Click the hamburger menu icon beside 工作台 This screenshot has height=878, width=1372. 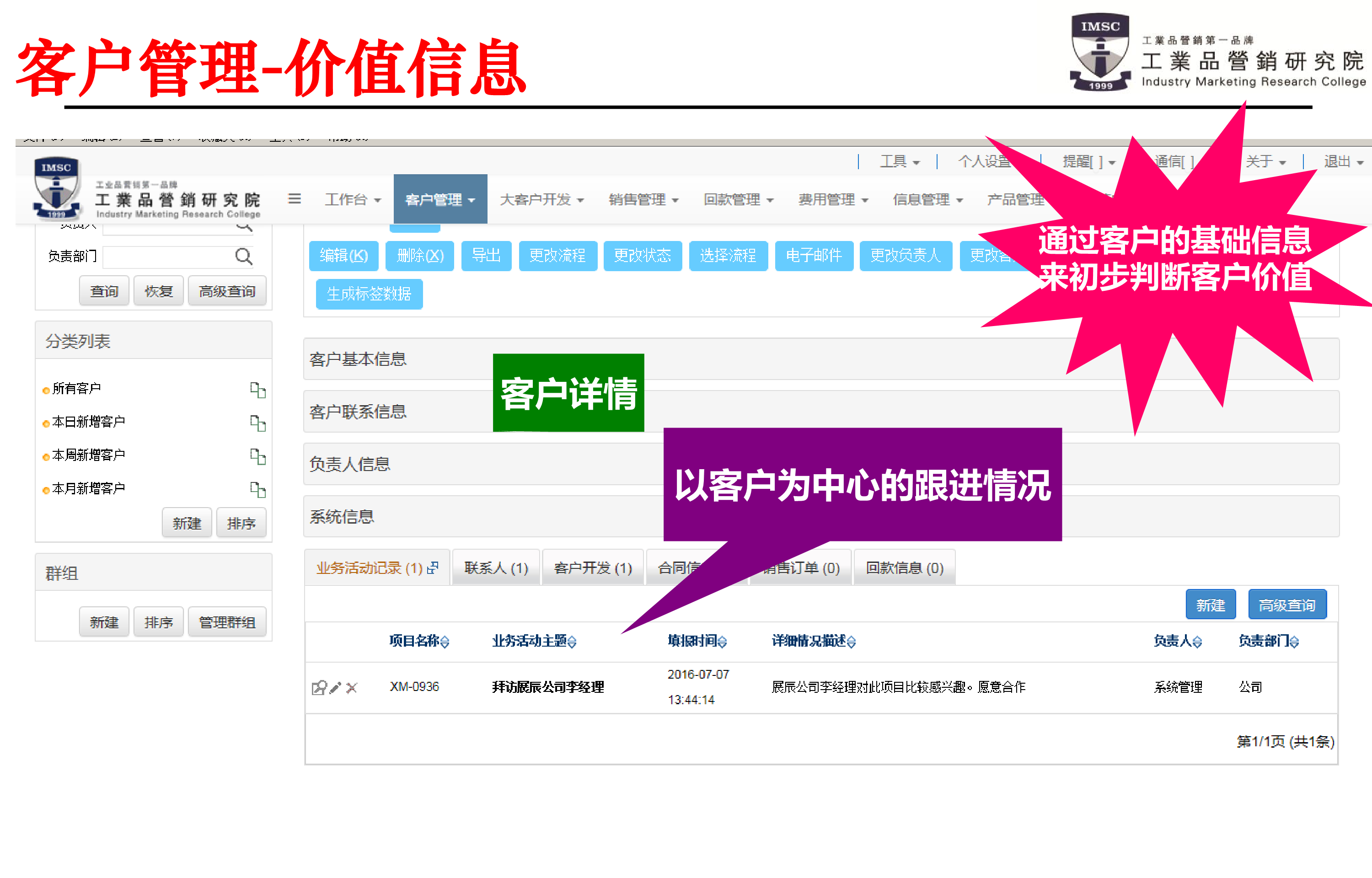pyautogui.click(x=295, y=199)
